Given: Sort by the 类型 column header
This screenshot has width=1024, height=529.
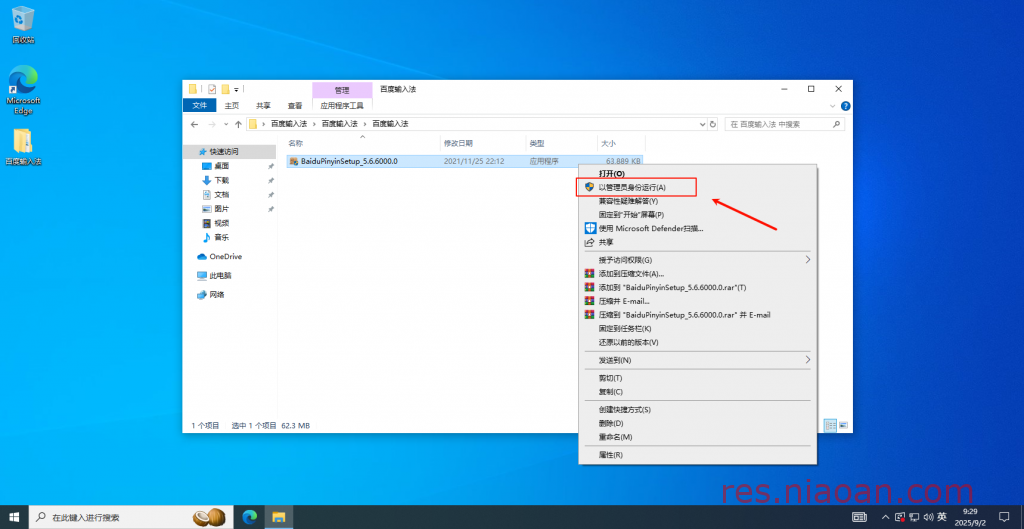Looking at the screenshot, I should 537,143.
